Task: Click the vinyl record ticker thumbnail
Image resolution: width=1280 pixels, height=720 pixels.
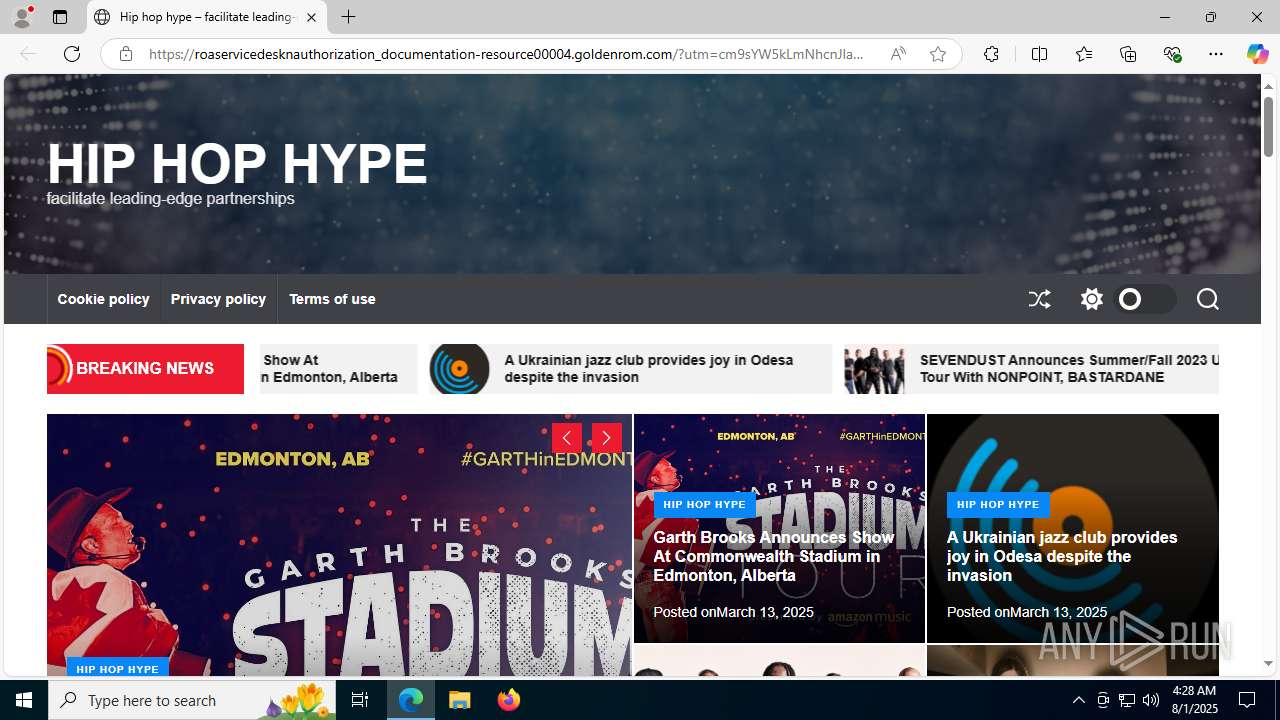Action: tap(460, 368)
